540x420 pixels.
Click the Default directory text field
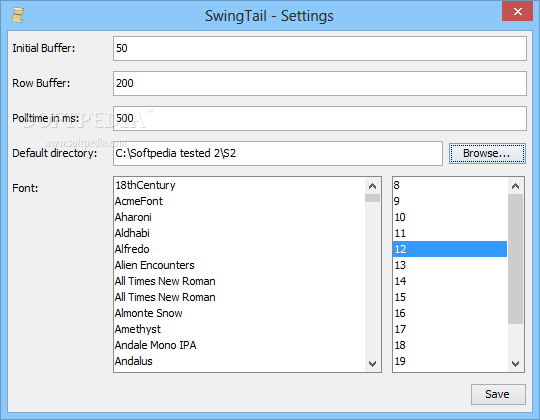(278, 153)
